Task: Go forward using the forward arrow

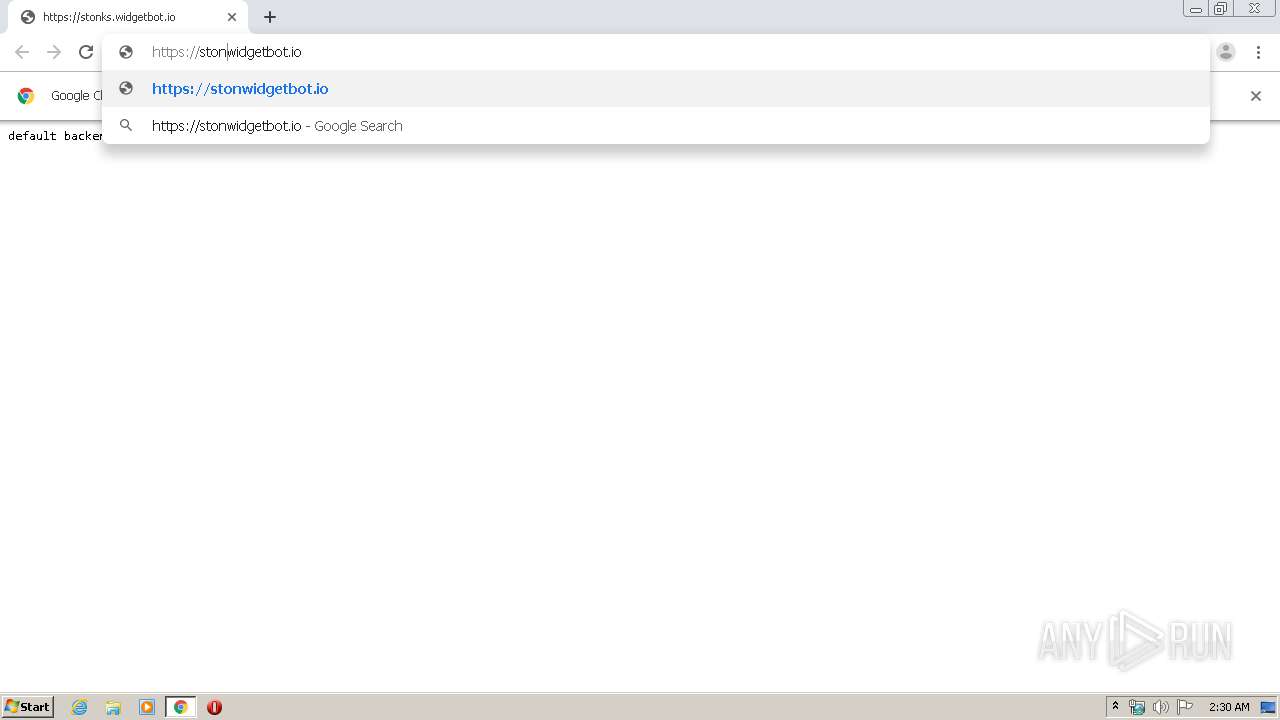Action: [x=54, y=52]
